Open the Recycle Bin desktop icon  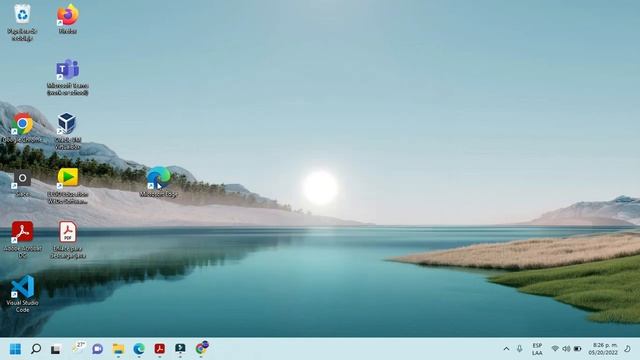[22, 22]
